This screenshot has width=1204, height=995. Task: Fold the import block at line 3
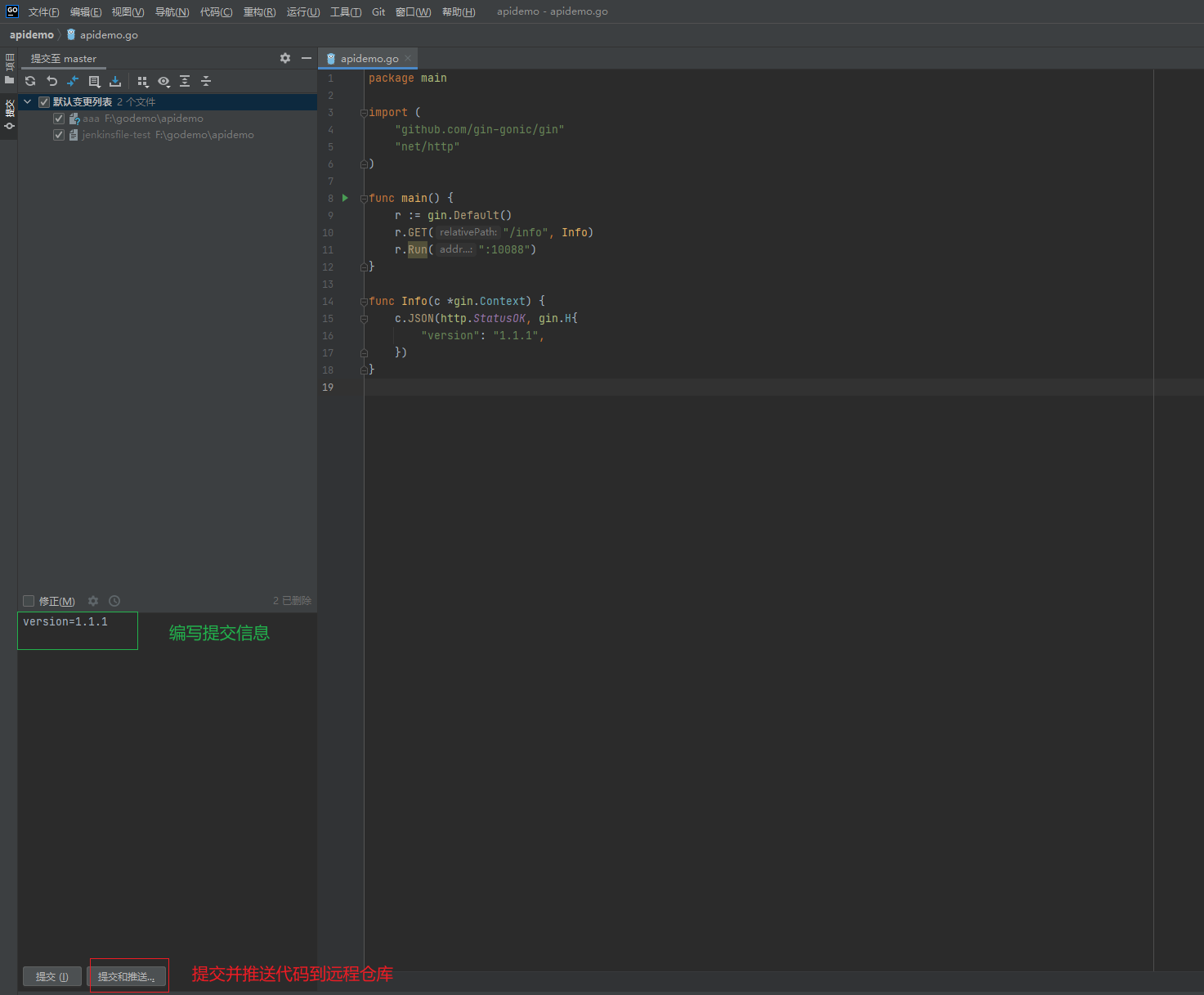click(364, 113)
